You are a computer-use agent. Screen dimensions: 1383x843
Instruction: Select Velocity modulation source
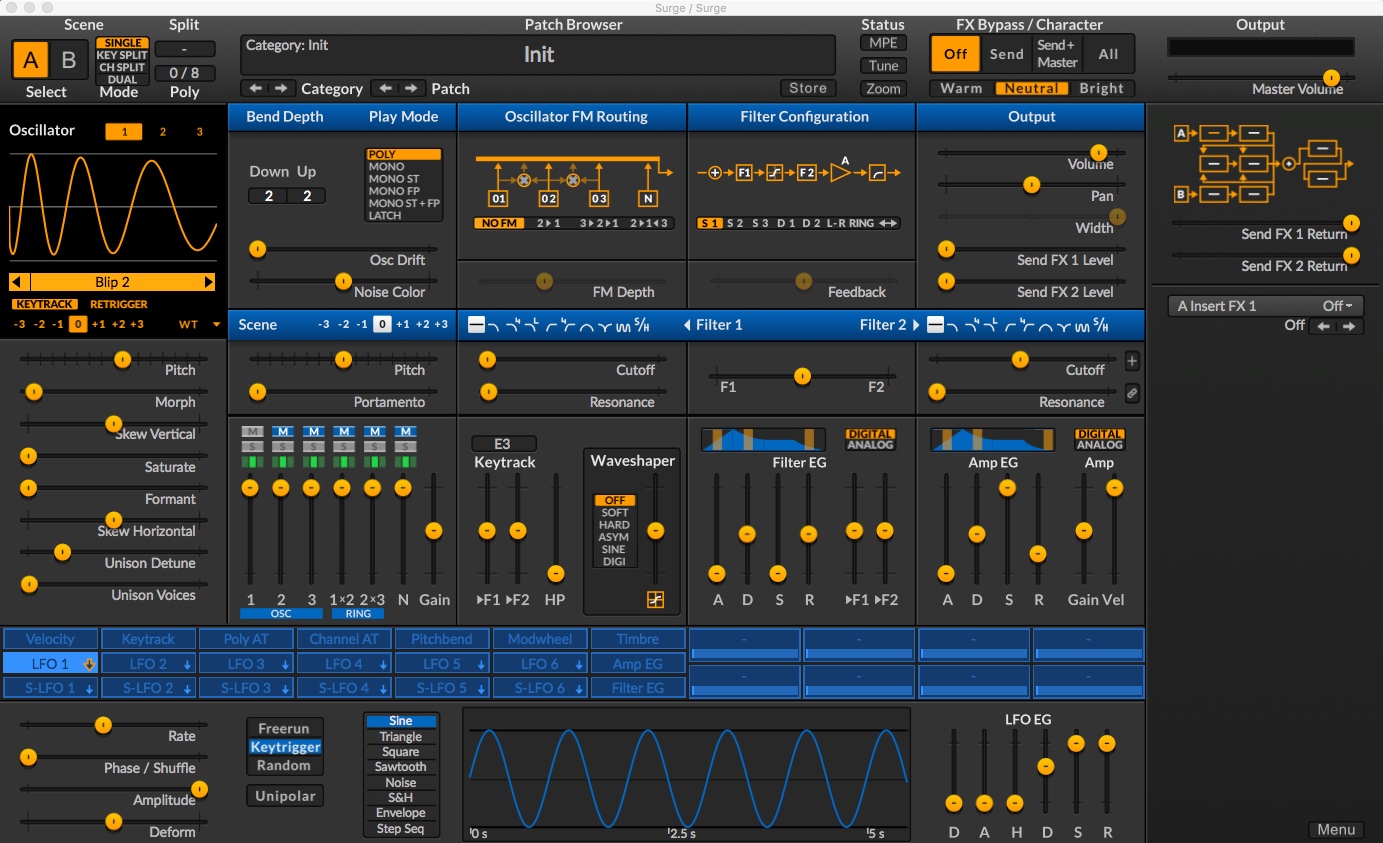pyautogui.click(x=50, y=639)
